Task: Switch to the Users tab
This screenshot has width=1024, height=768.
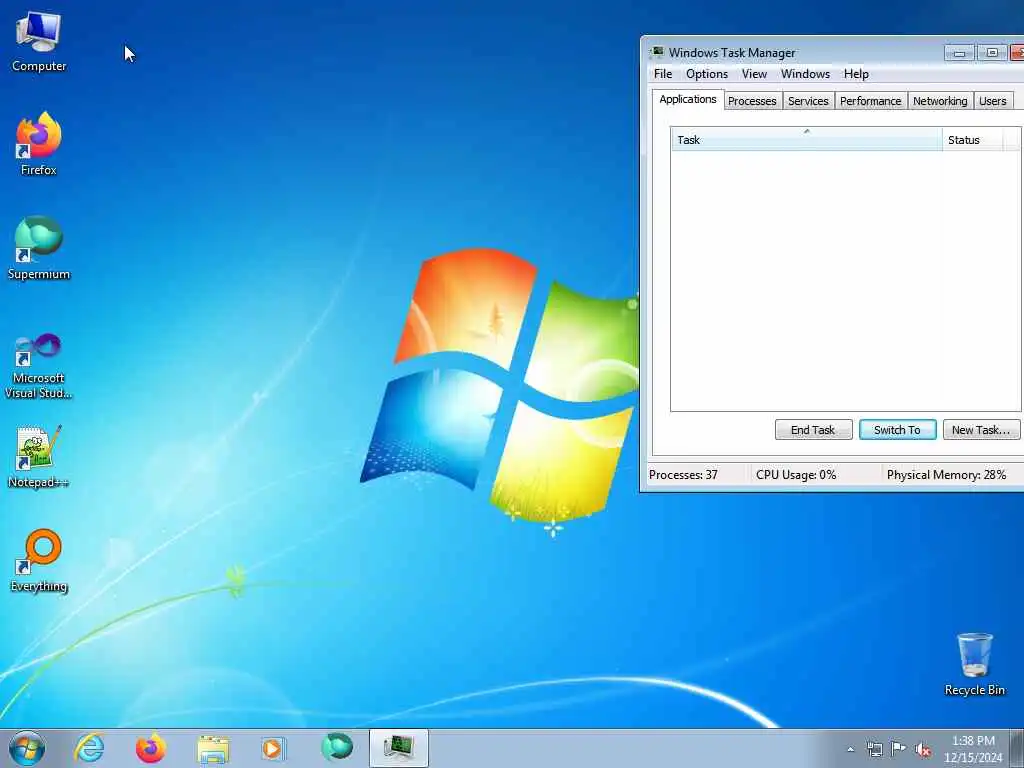Action: point(993,101)
